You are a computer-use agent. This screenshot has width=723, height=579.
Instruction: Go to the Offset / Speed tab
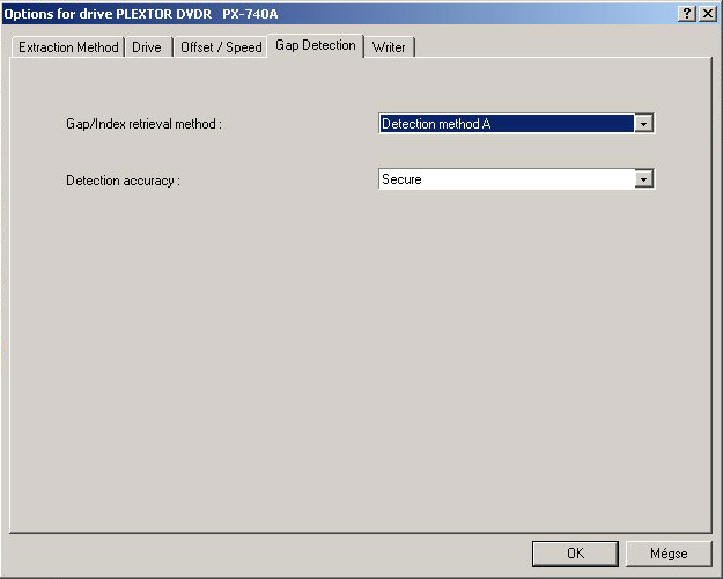pos(221,47)
